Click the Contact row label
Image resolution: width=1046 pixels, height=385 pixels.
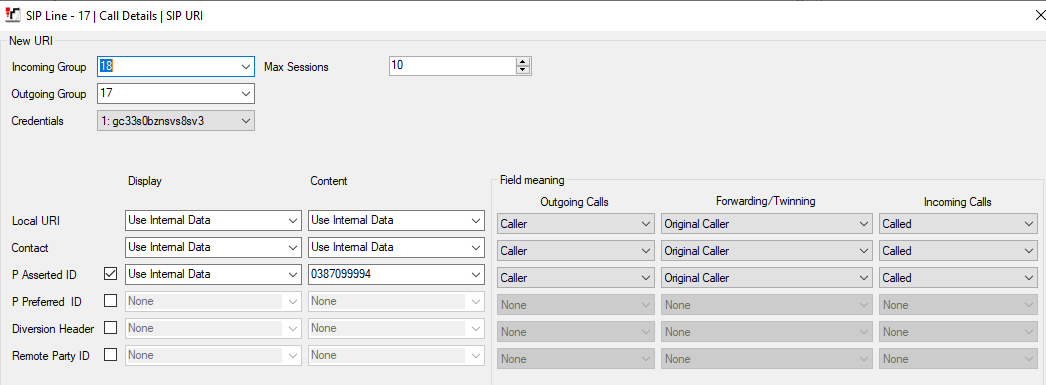30,248
